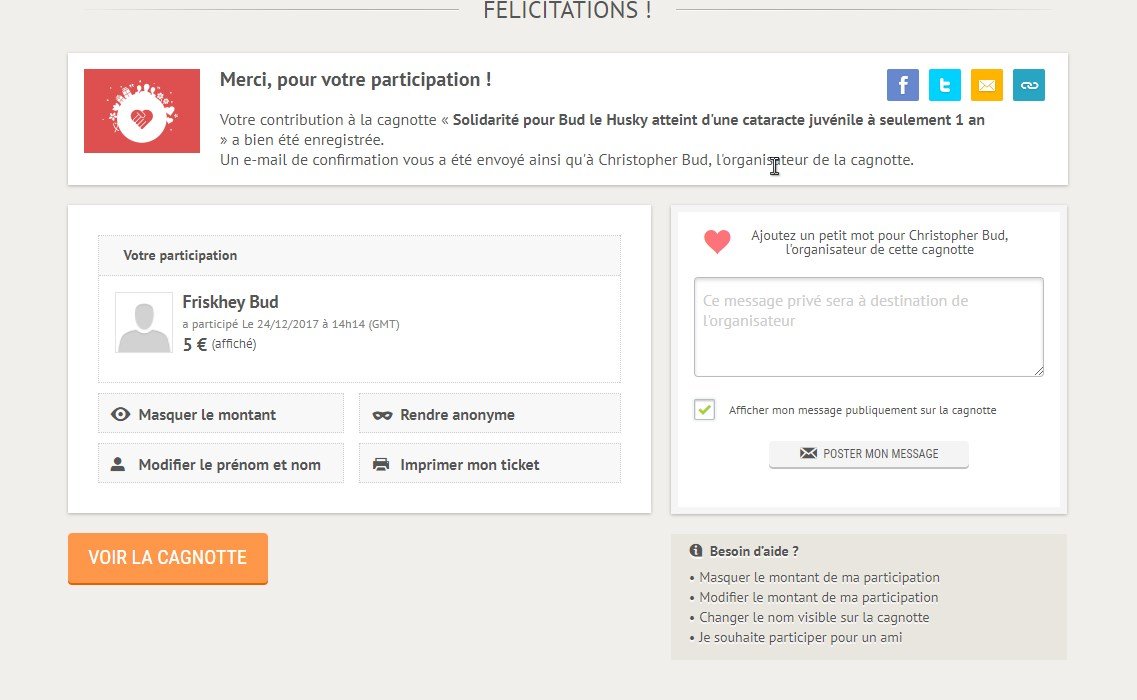Share via Twitter icon
The width and height of the screenshot is (1137, 700).
(944, 85)
